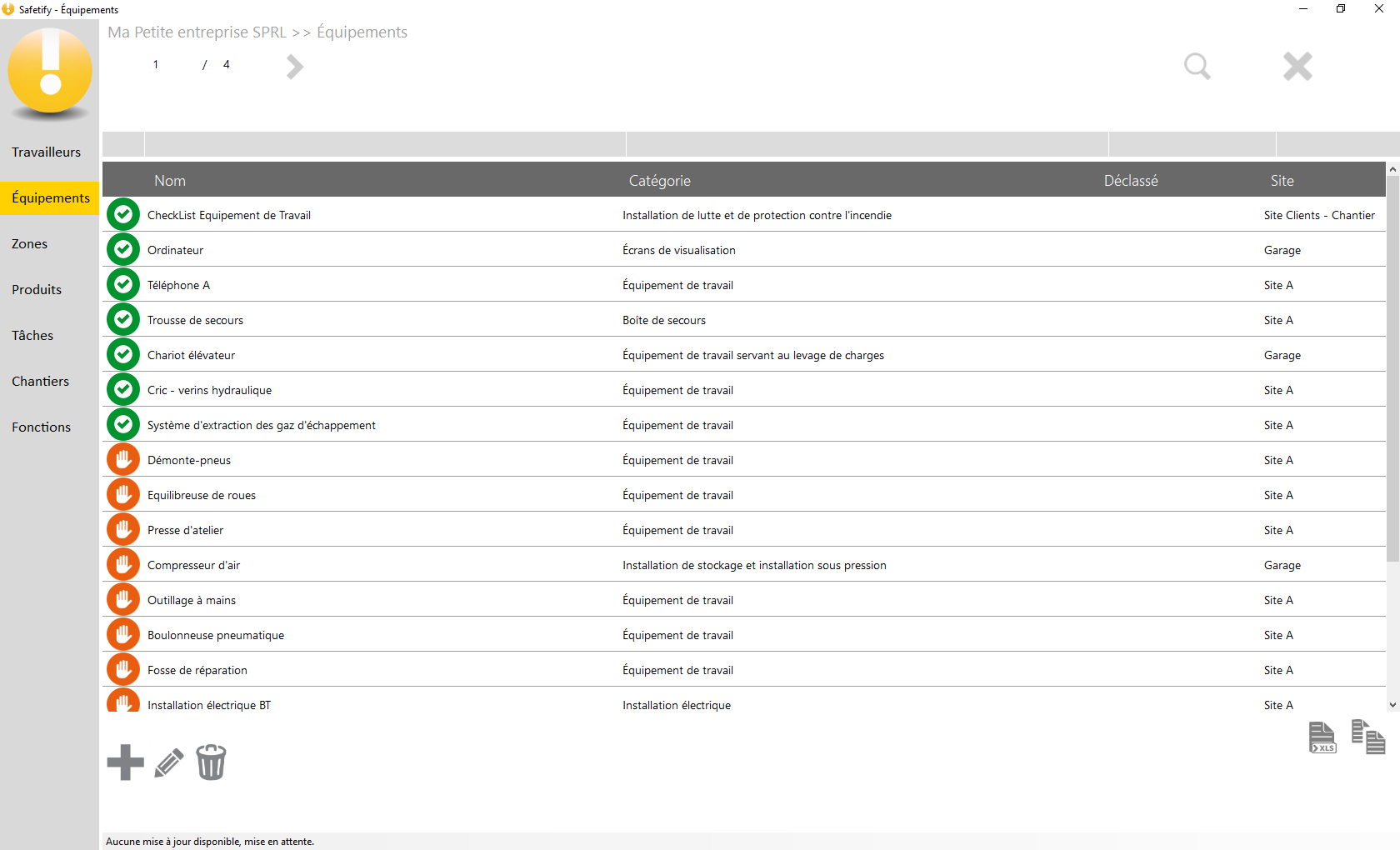
Task: Click the copy documents report icon
Action: pos(1368,737)
